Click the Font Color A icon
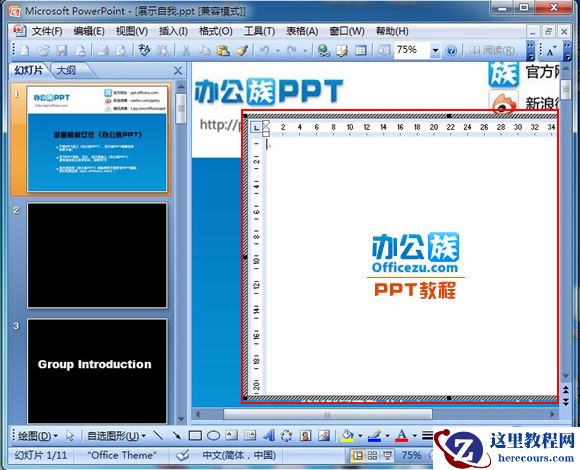 click(x=402, y=436)
